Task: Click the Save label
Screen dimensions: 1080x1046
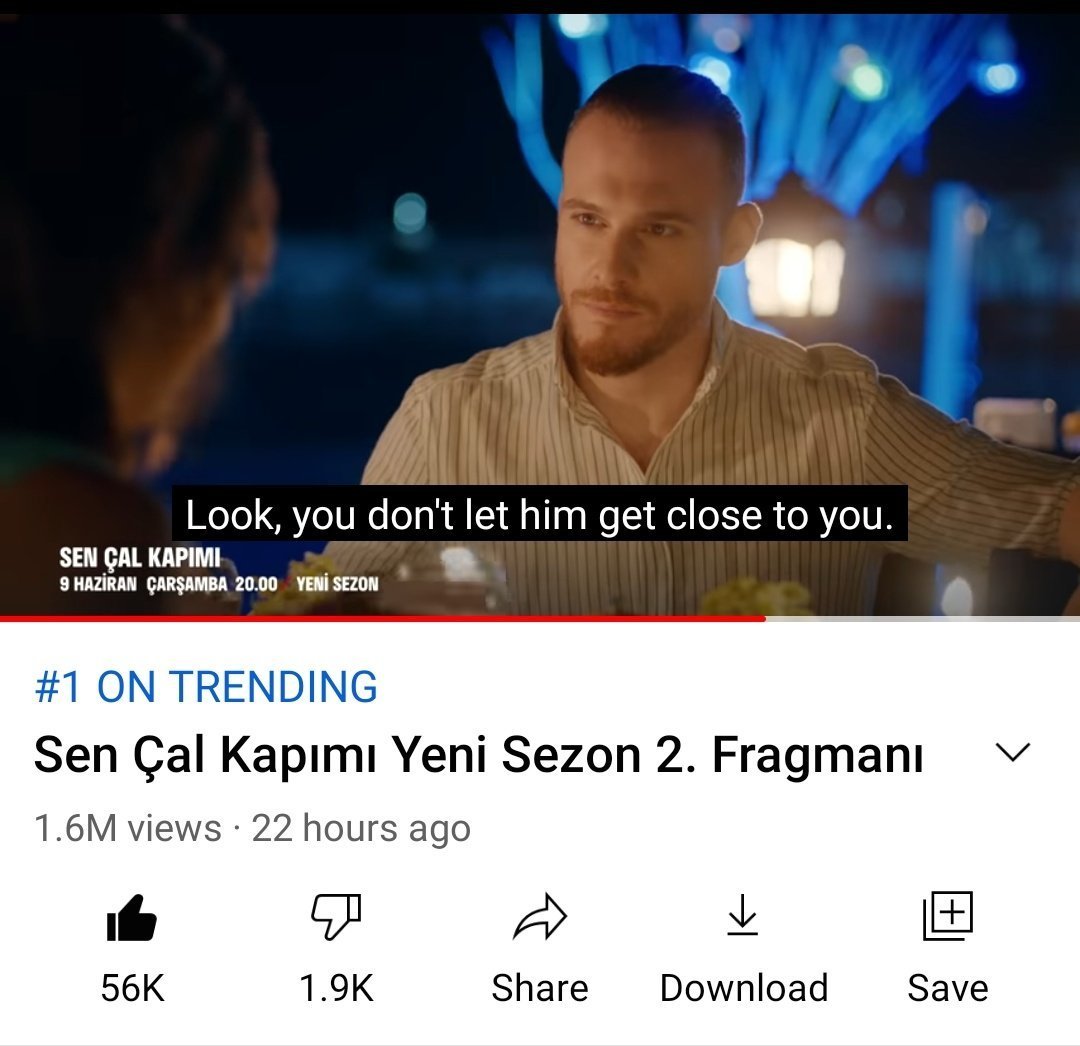Action: click(948, 988)
